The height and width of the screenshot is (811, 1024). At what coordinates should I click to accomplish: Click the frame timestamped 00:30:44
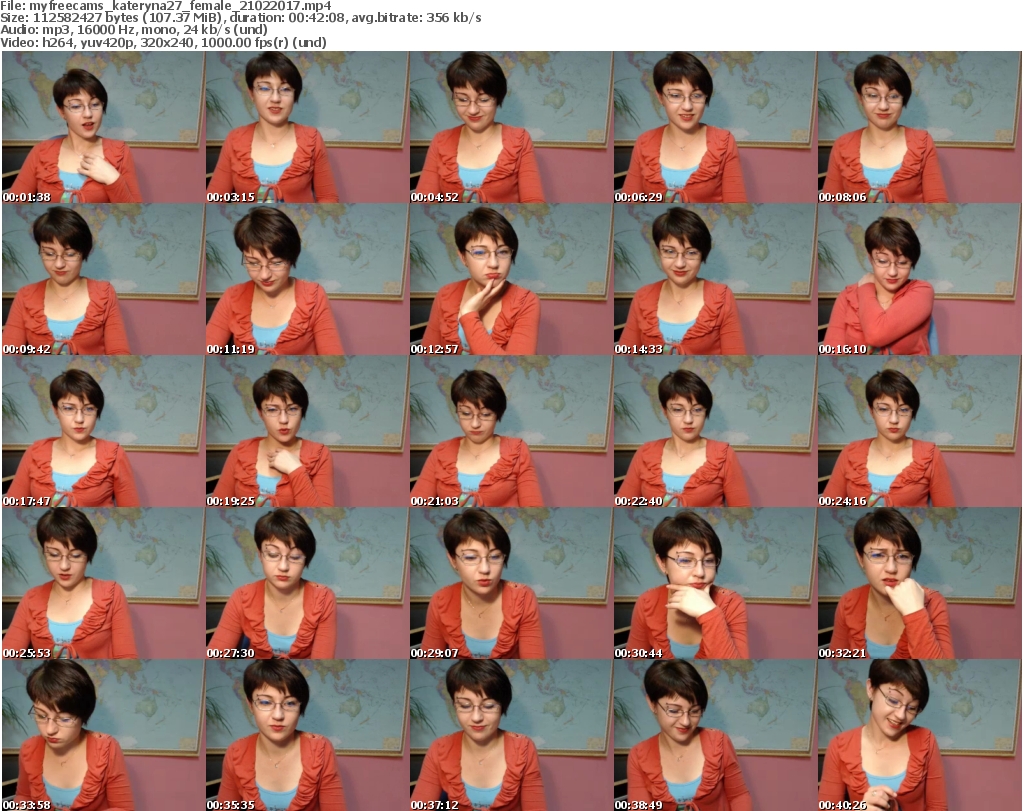[715, 584]
